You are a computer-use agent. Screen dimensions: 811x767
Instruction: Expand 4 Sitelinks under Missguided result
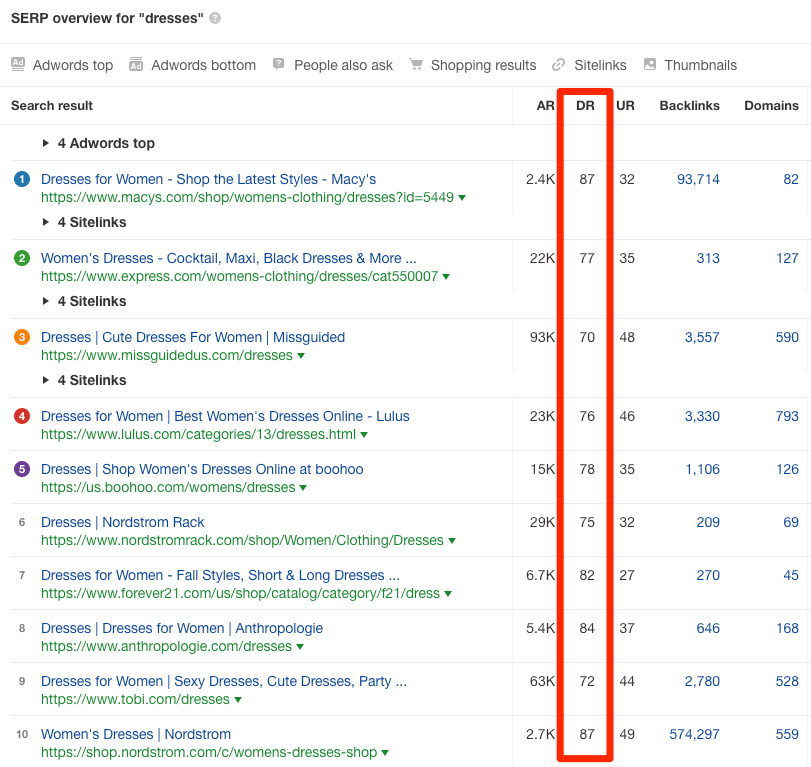(x=46, y=380)
